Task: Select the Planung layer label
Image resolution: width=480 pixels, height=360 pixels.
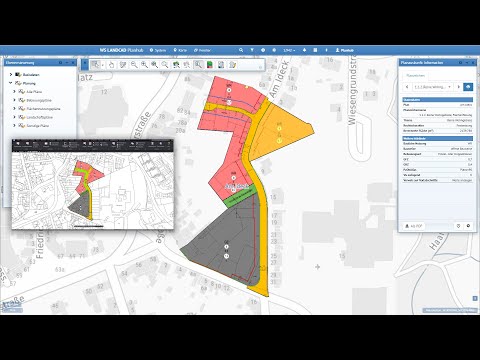Action: pos(29,83)
